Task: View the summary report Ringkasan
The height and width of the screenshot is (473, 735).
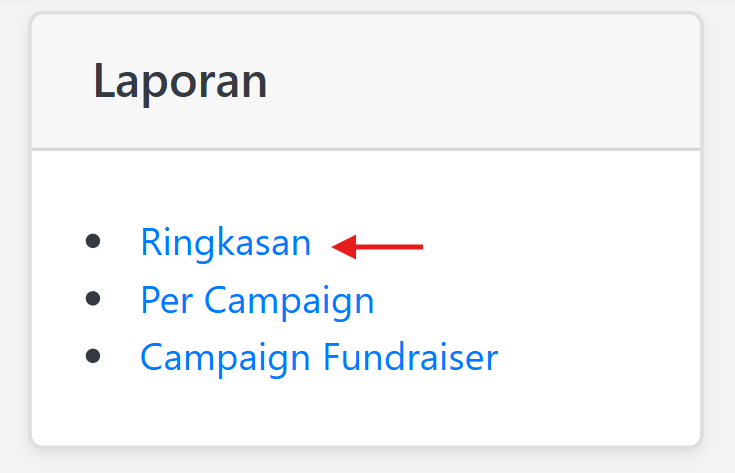Action: point(225,243)
